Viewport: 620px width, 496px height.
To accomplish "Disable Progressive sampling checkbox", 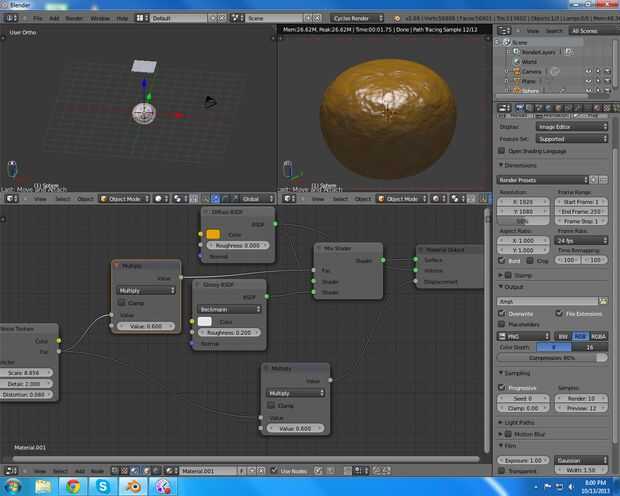I will 503,387.
